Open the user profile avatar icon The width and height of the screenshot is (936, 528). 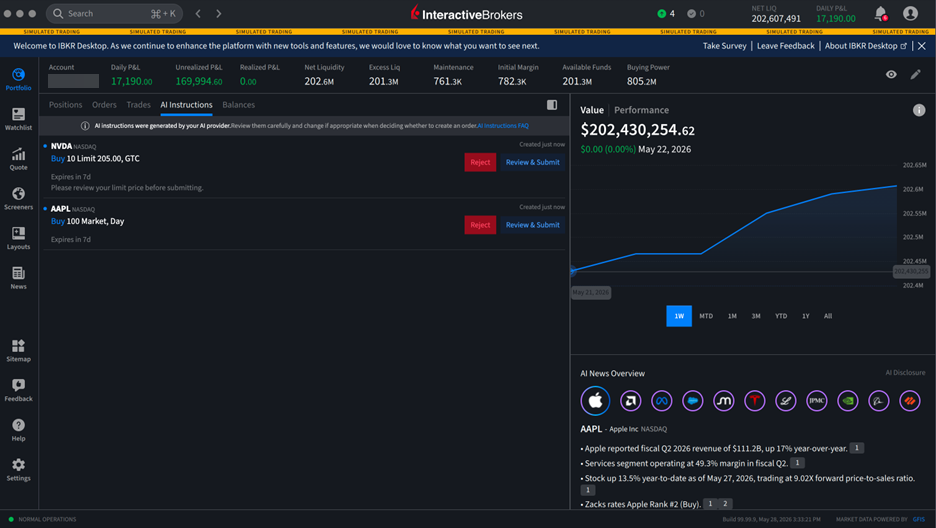point(910,13)
